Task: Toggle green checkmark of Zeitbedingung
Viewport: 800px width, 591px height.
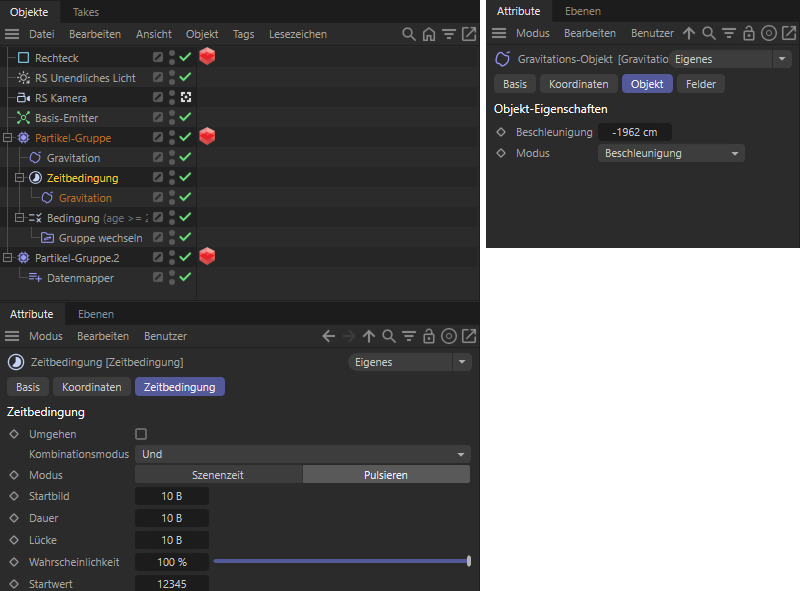Action: pos(185,178)
